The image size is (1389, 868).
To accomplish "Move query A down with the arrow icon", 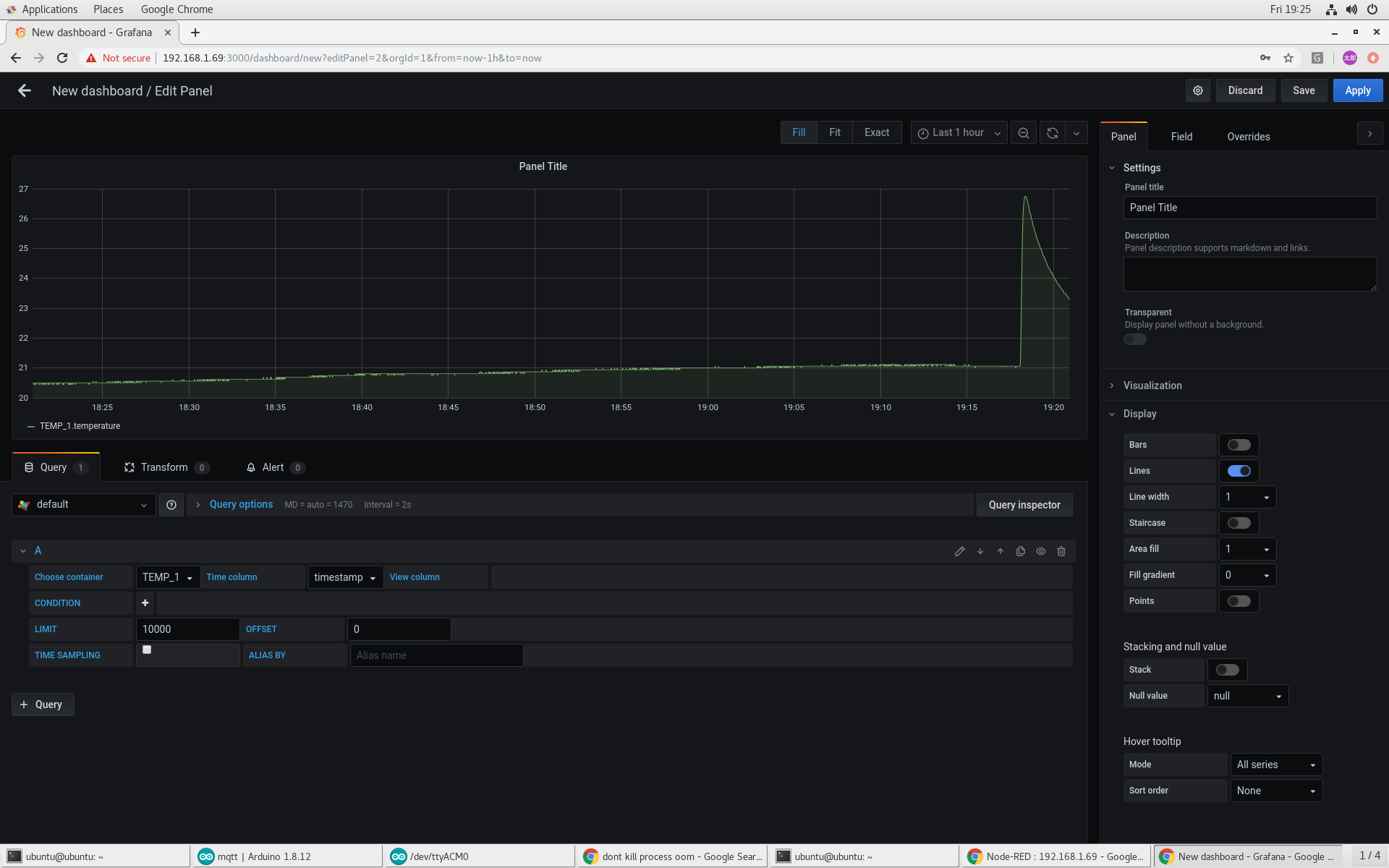I will [980, 551].
